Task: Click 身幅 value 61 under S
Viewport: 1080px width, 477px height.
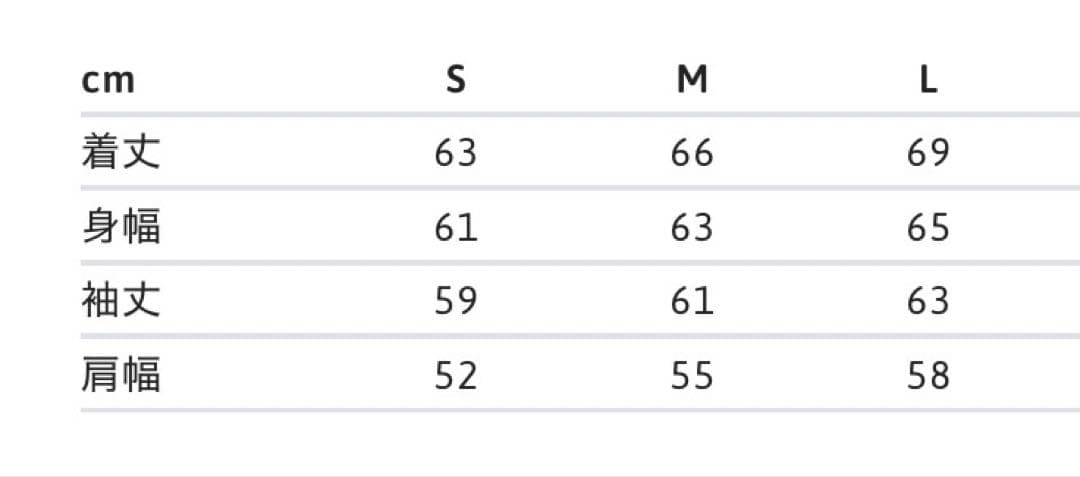Action: point(456,228)
